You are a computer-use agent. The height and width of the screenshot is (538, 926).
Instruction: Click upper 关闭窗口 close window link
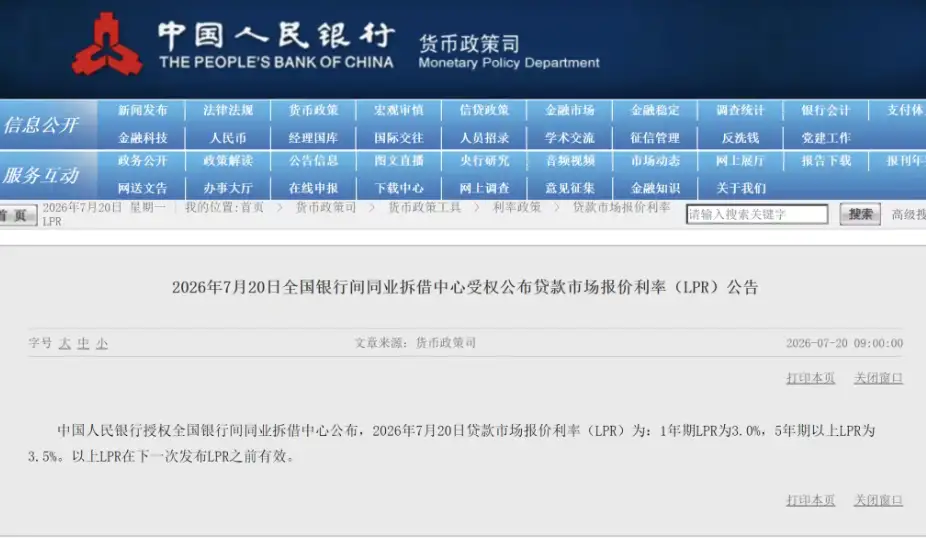(878, 378)
